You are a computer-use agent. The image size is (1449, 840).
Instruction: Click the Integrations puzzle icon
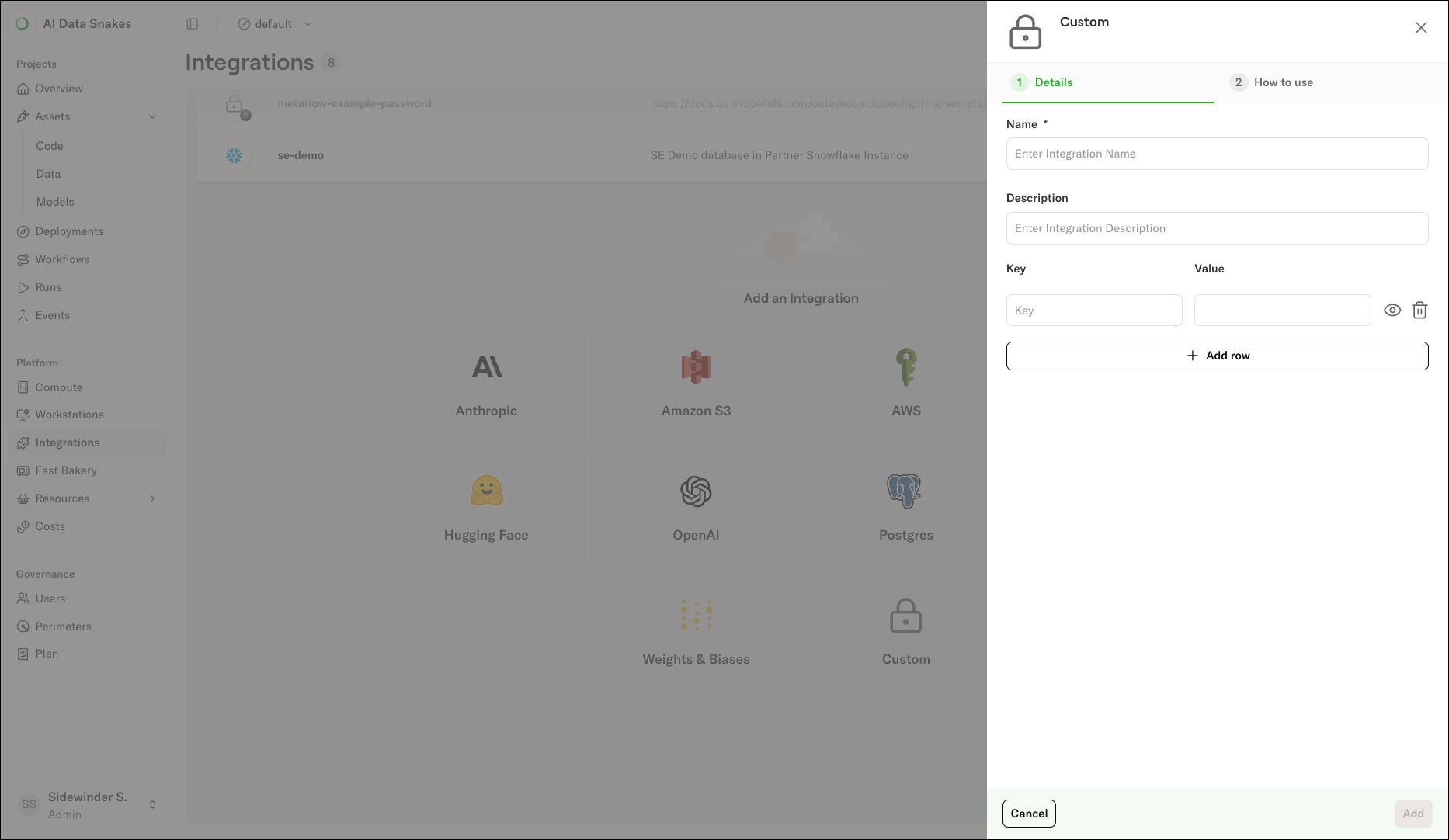(x=23, y=443)
